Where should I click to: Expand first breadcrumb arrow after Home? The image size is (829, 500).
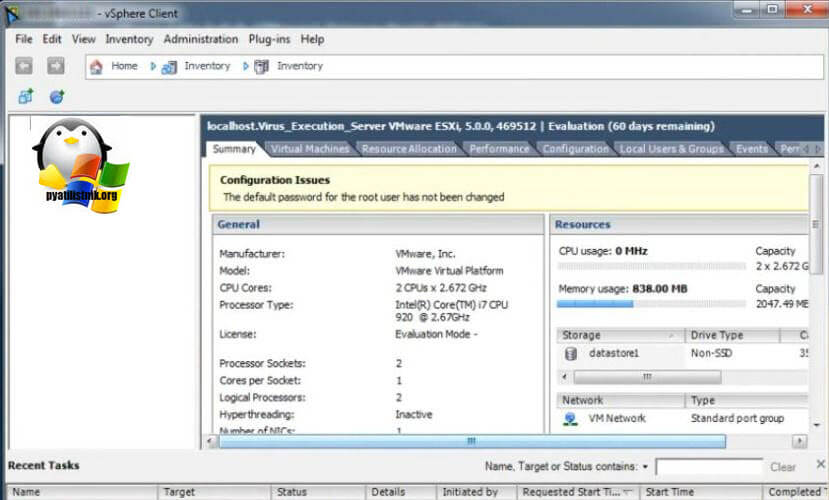[153, 66]
